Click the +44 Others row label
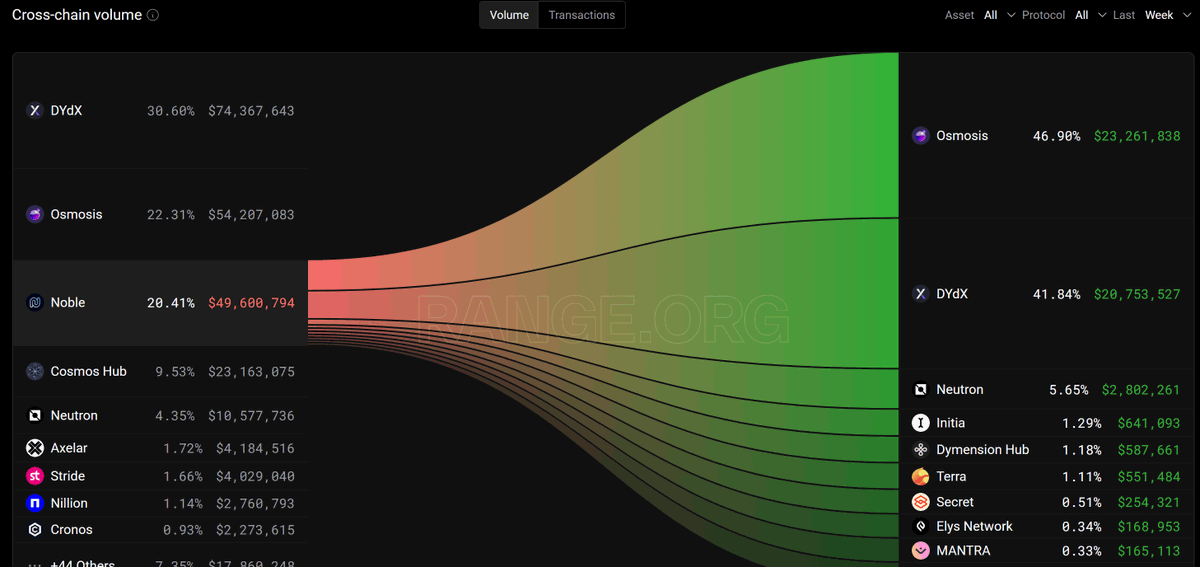Viewport: 1200px width, 567px height. click(83, 563)
